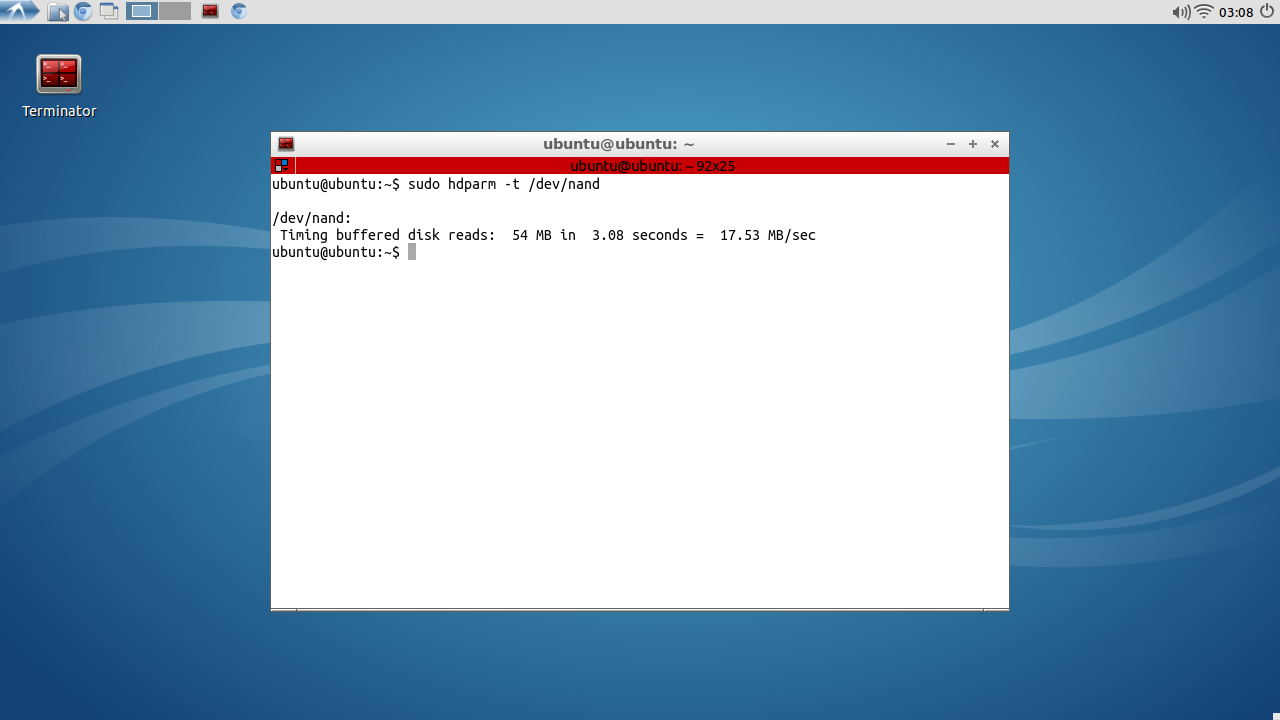Click the show desktop panel icon
The image size is (1280, 720).
[x=109, y=12]
